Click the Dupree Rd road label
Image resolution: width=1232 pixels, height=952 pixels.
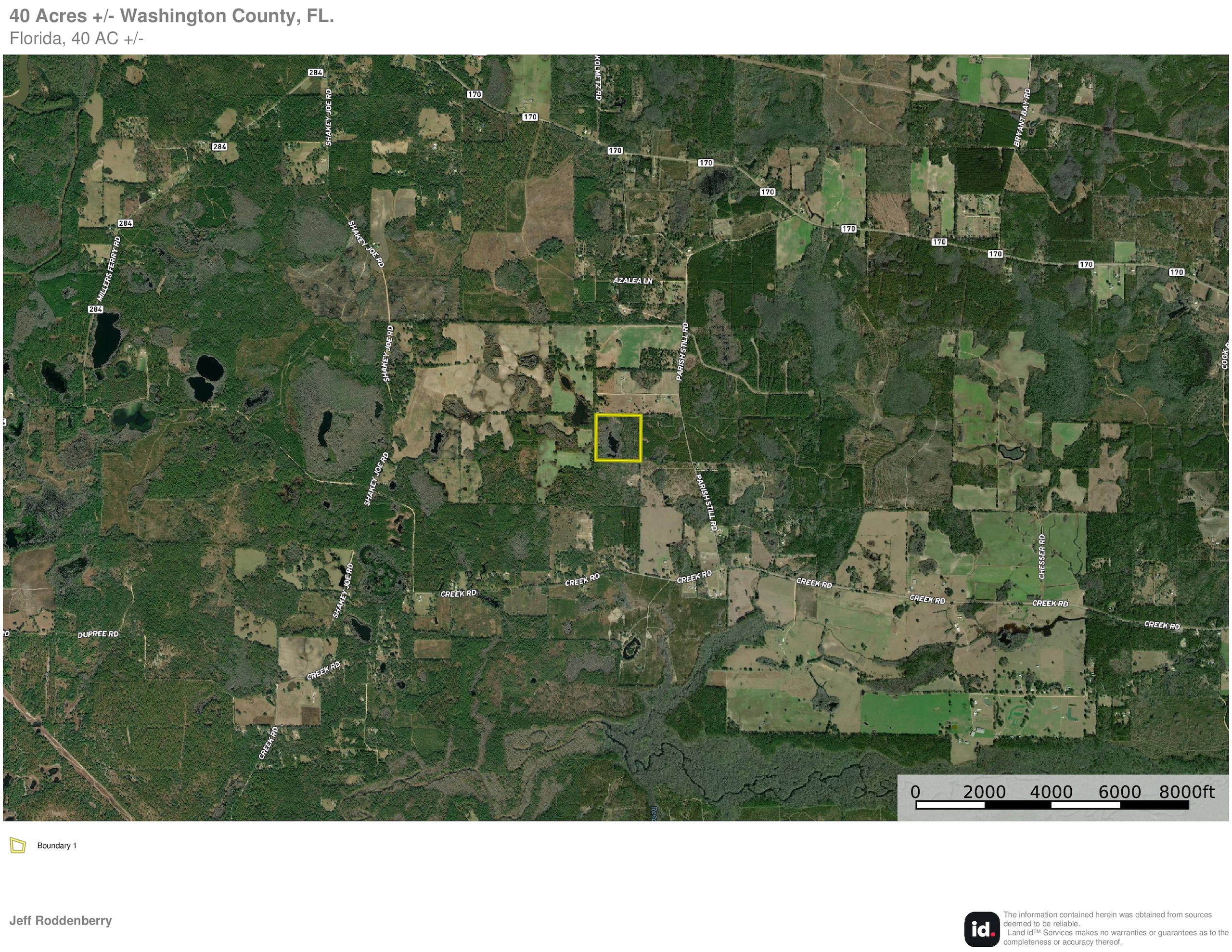coord(98,634)
